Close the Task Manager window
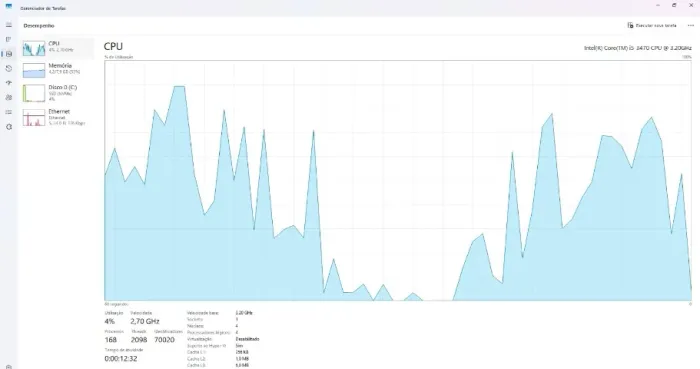The image size is (700, 369). click(691, 5)
